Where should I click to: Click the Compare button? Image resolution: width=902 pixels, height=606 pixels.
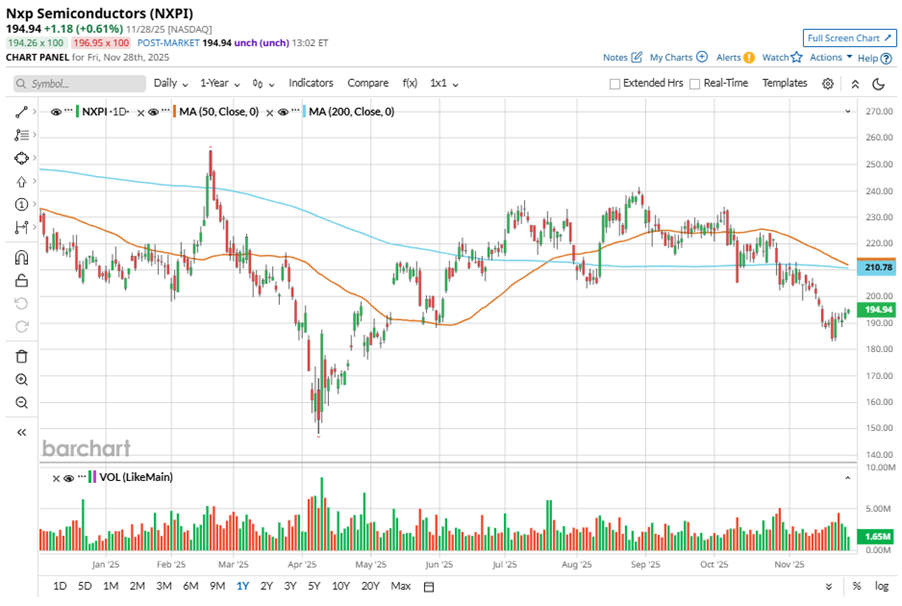[368, 83]
